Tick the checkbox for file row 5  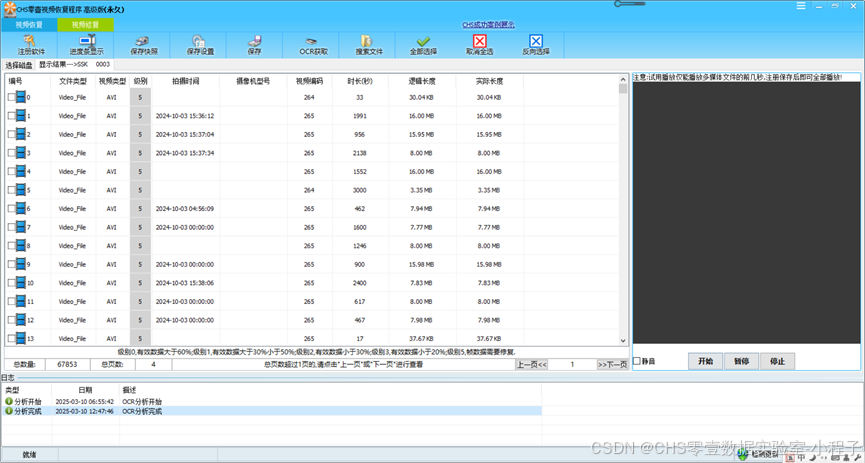pyautogui.click(x=12, y=190)
